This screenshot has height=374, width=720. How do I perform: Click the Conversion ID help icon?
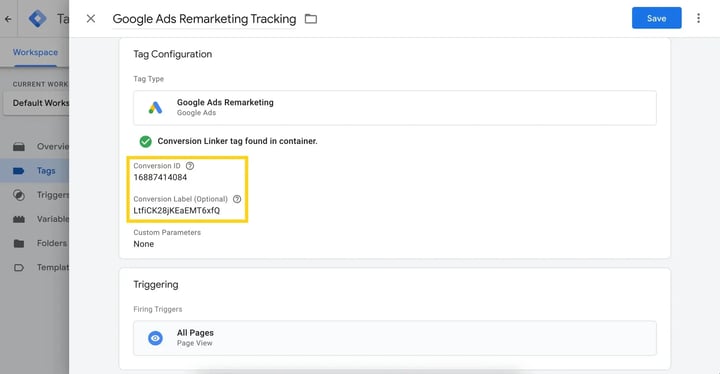190,166
